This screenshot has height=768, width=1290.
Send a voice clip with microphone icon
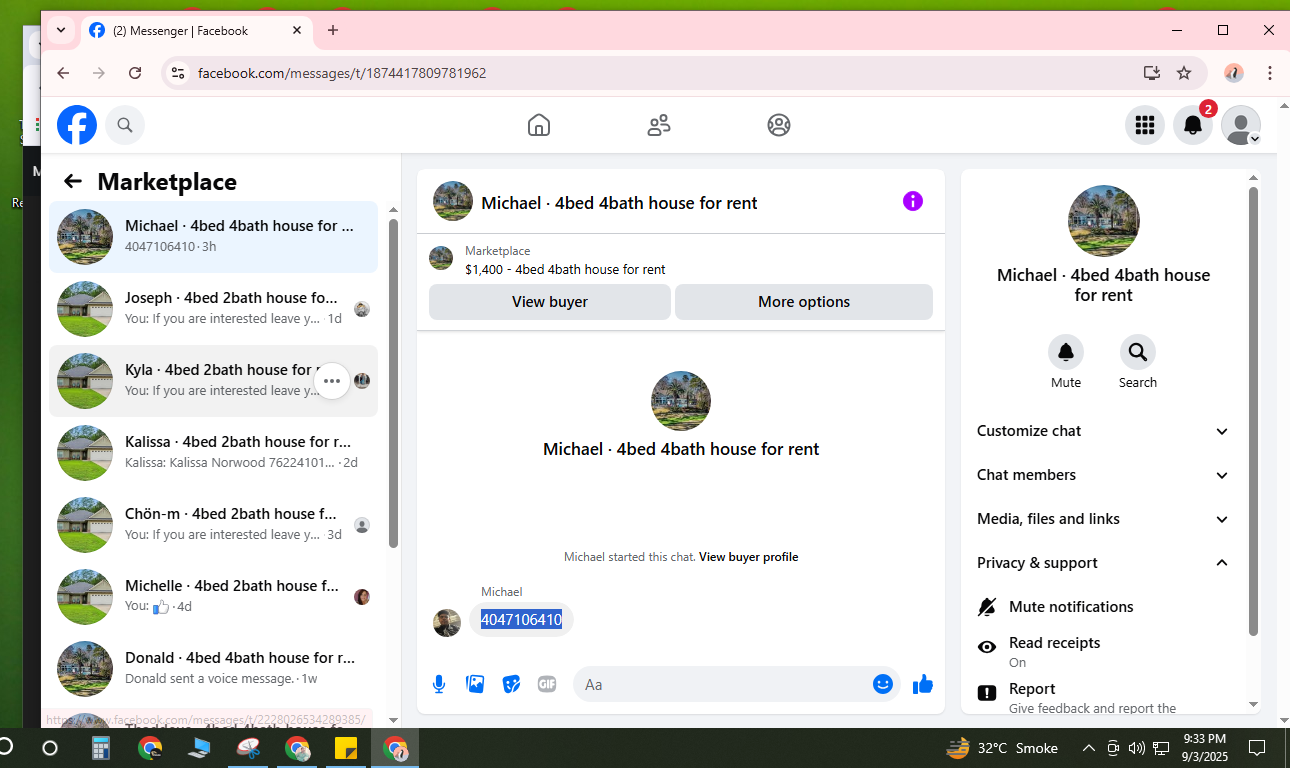(439, 684)
